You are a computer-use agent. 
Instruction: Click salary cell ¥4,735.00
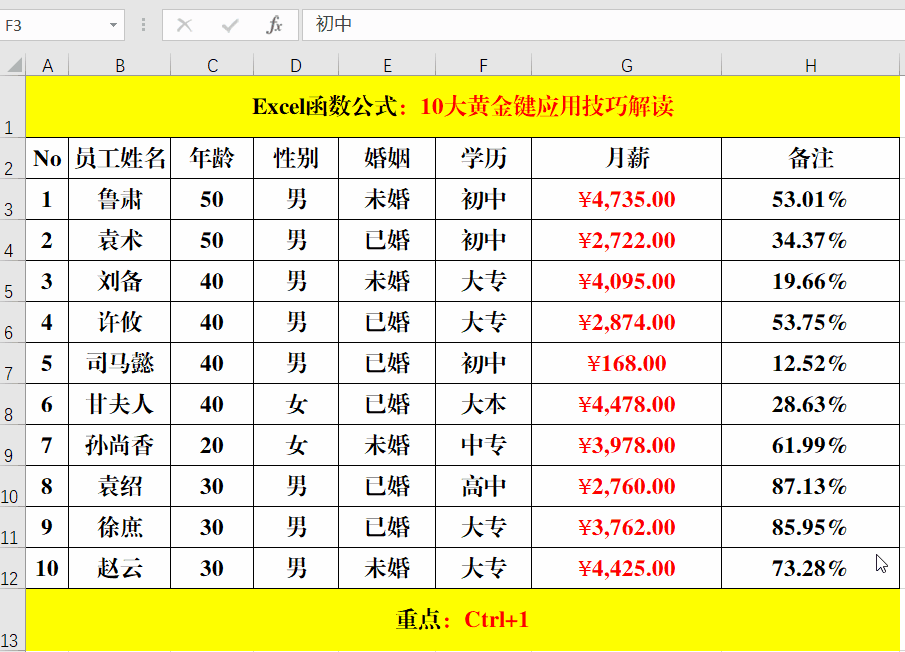coord(626,199)
